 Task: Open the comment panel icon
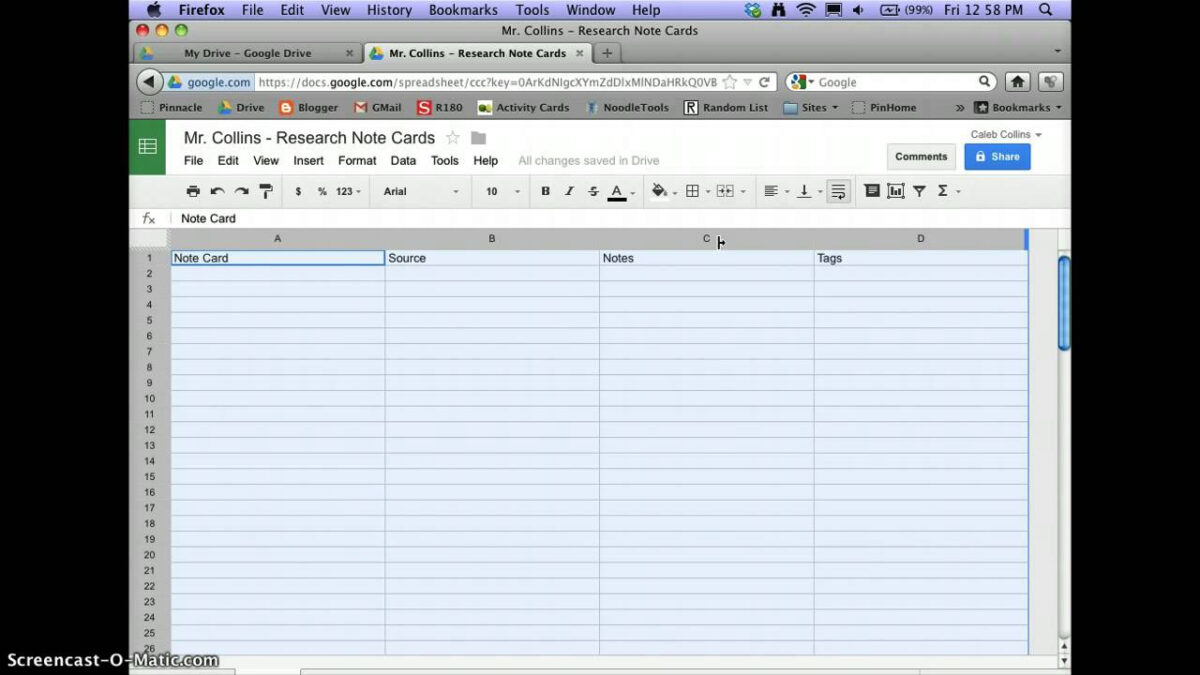[871, 191]
